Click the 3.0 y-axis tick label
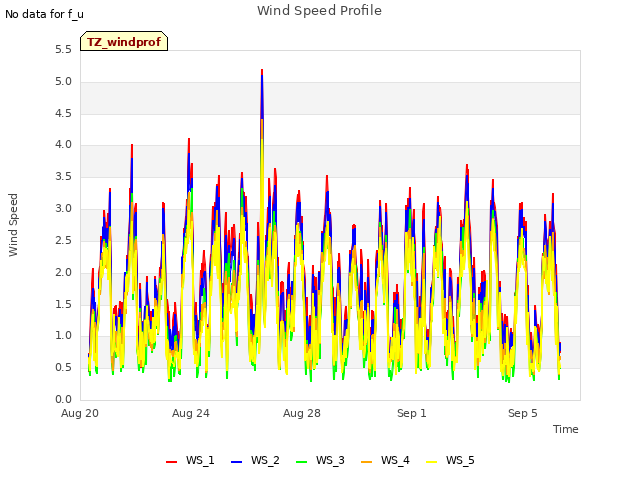640x480 pixels. pos(63,209)
